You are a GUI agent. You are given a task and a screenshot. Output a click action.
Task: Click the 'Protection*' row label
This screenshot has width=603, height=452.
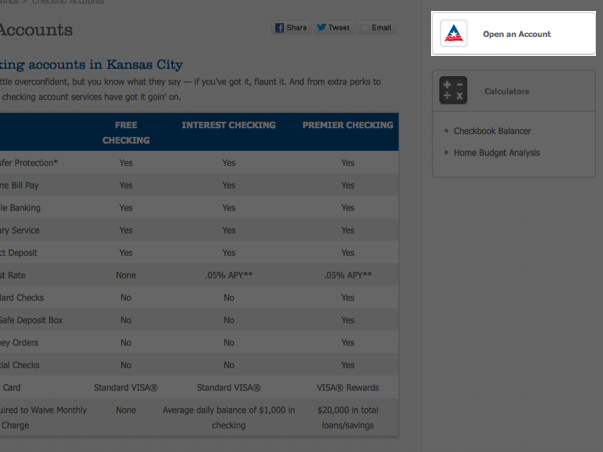[x=29, y=163]
